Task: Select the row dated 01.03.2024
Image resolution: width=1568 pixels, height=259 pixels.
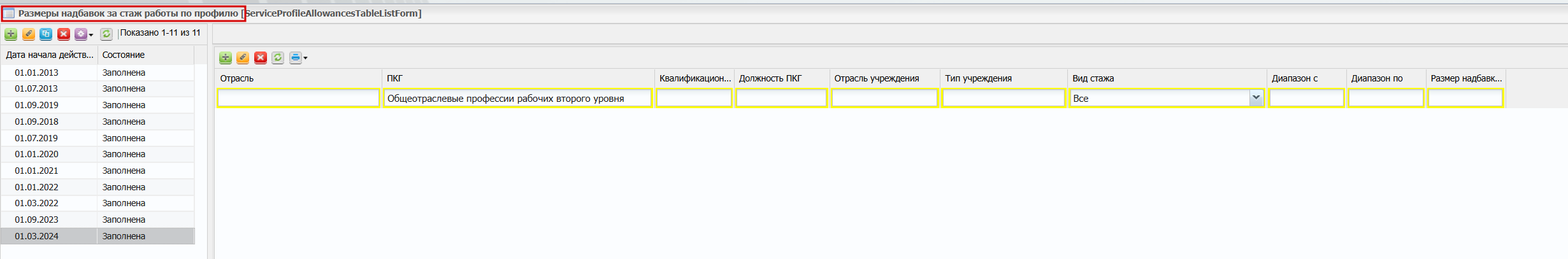Action: coord(97,236)
